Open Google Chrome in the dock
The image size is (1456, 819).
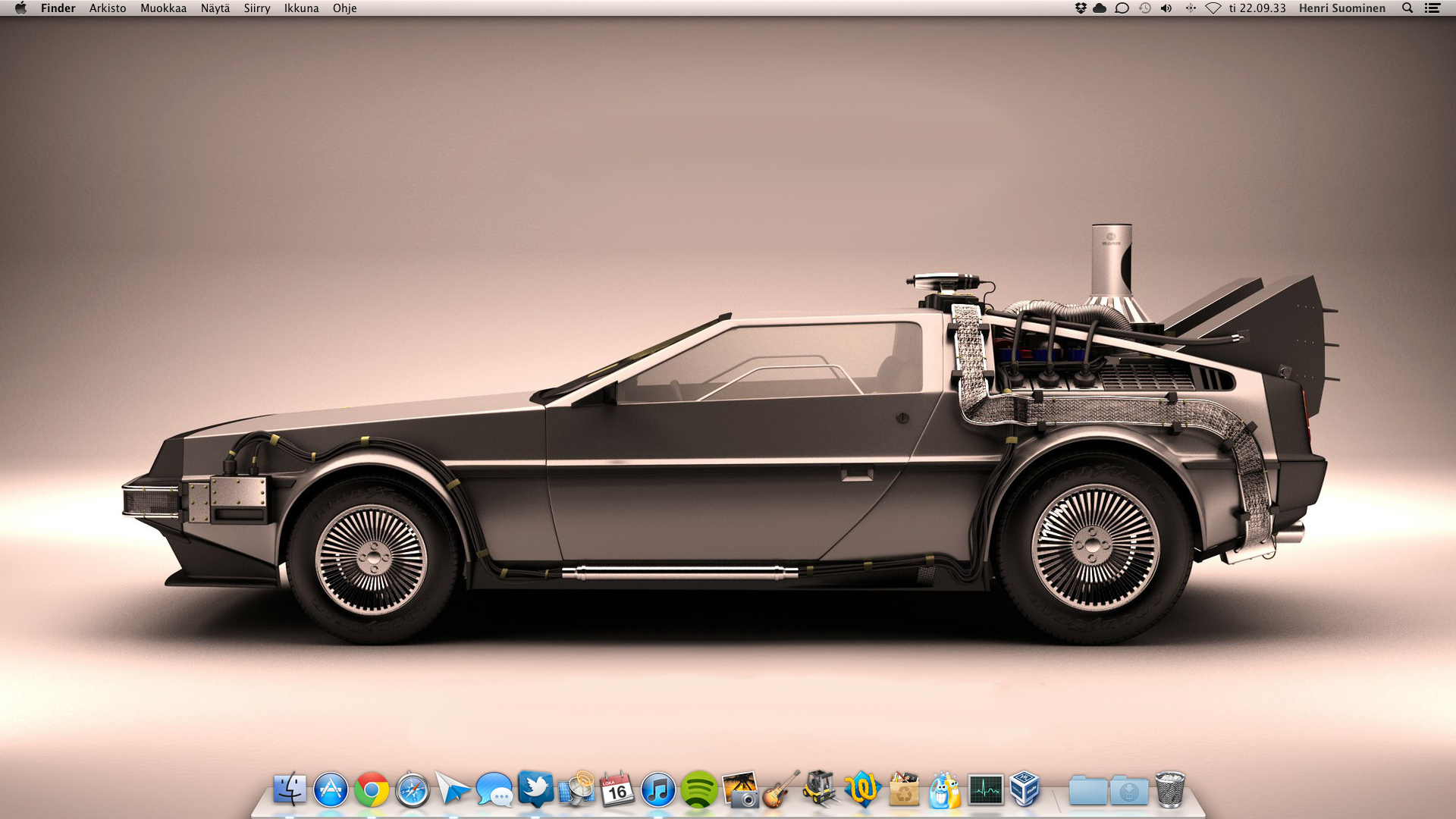pos(372,790)
